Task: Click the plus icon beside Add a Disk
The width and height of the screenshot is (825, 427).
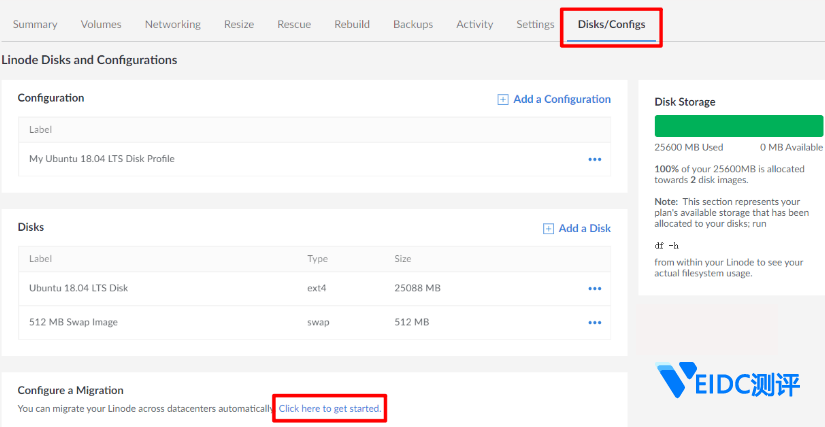Action: pos(548,228)
